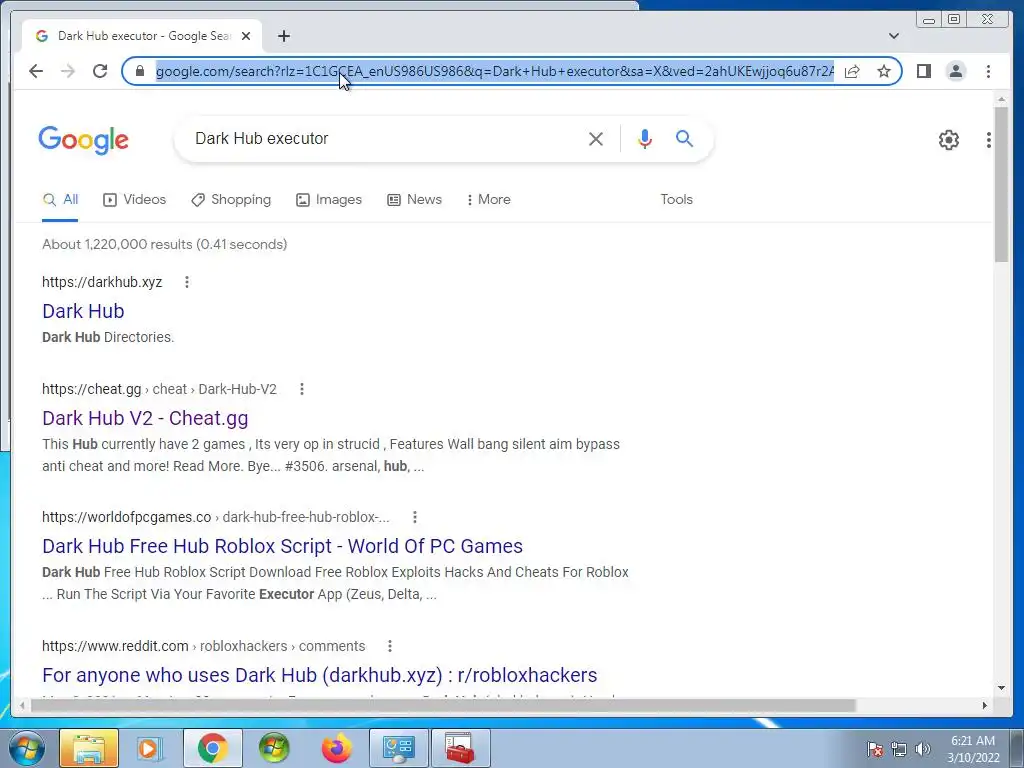This screenshot has width=1024, height=768.
Task: Click the forward navigation arrow
Action: point(68,71)
